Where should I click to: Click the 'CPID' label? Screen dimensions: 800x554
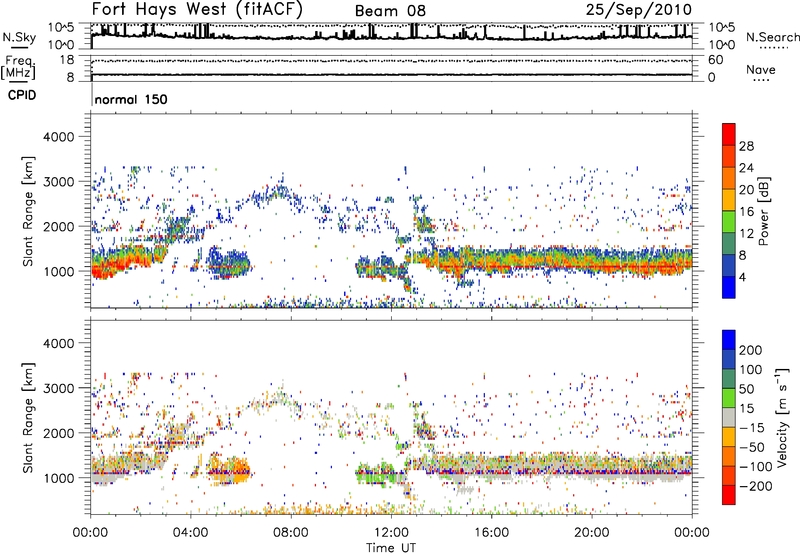click(x=22, y=95)
